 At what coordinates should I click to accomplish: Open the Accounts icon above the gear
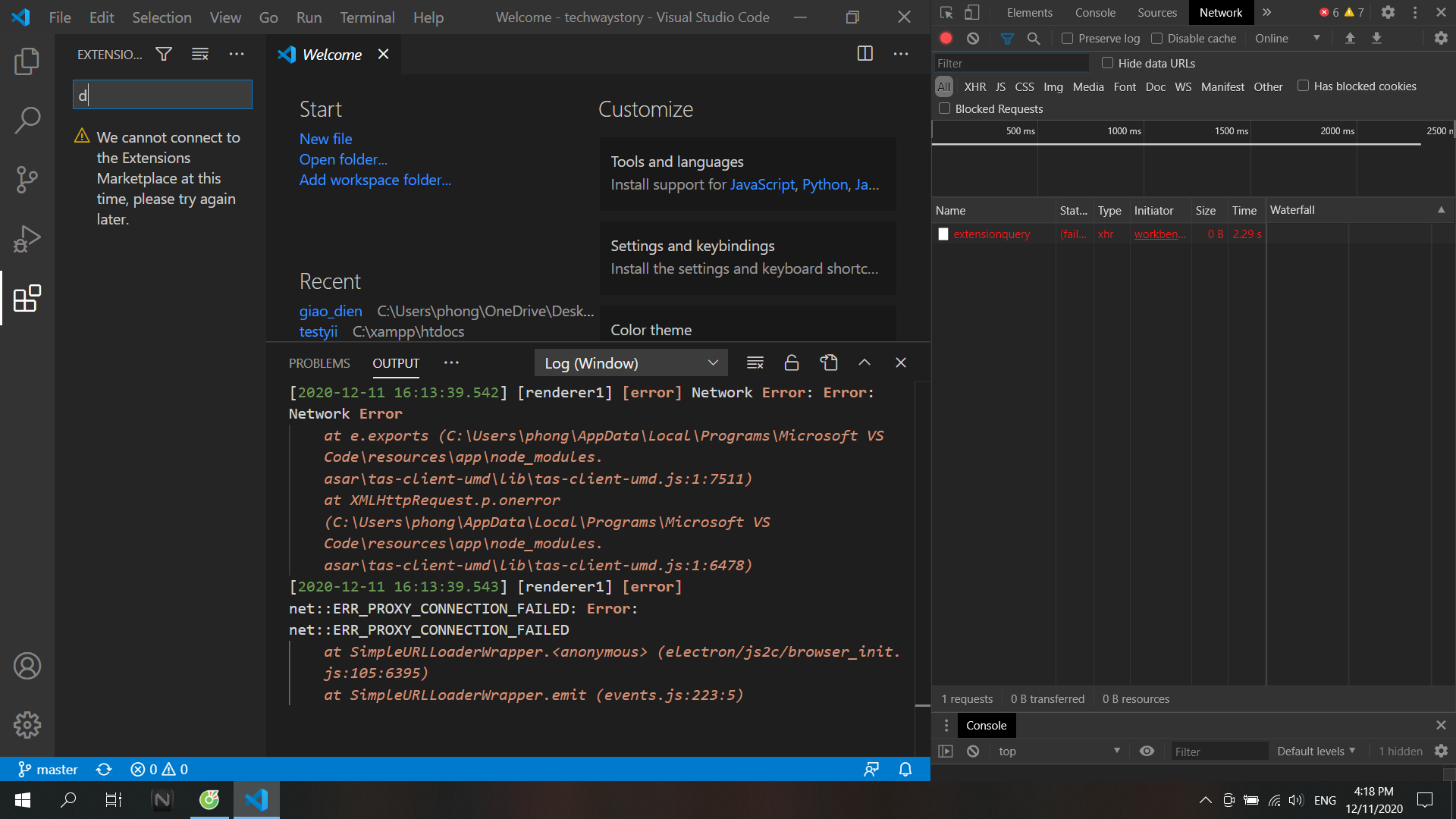27,666
